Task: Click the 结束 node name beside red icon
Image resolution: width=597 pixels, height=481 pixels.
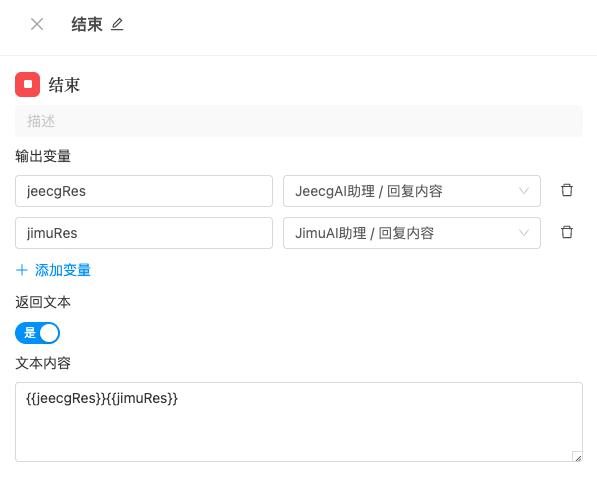Action: pos(64,85)
